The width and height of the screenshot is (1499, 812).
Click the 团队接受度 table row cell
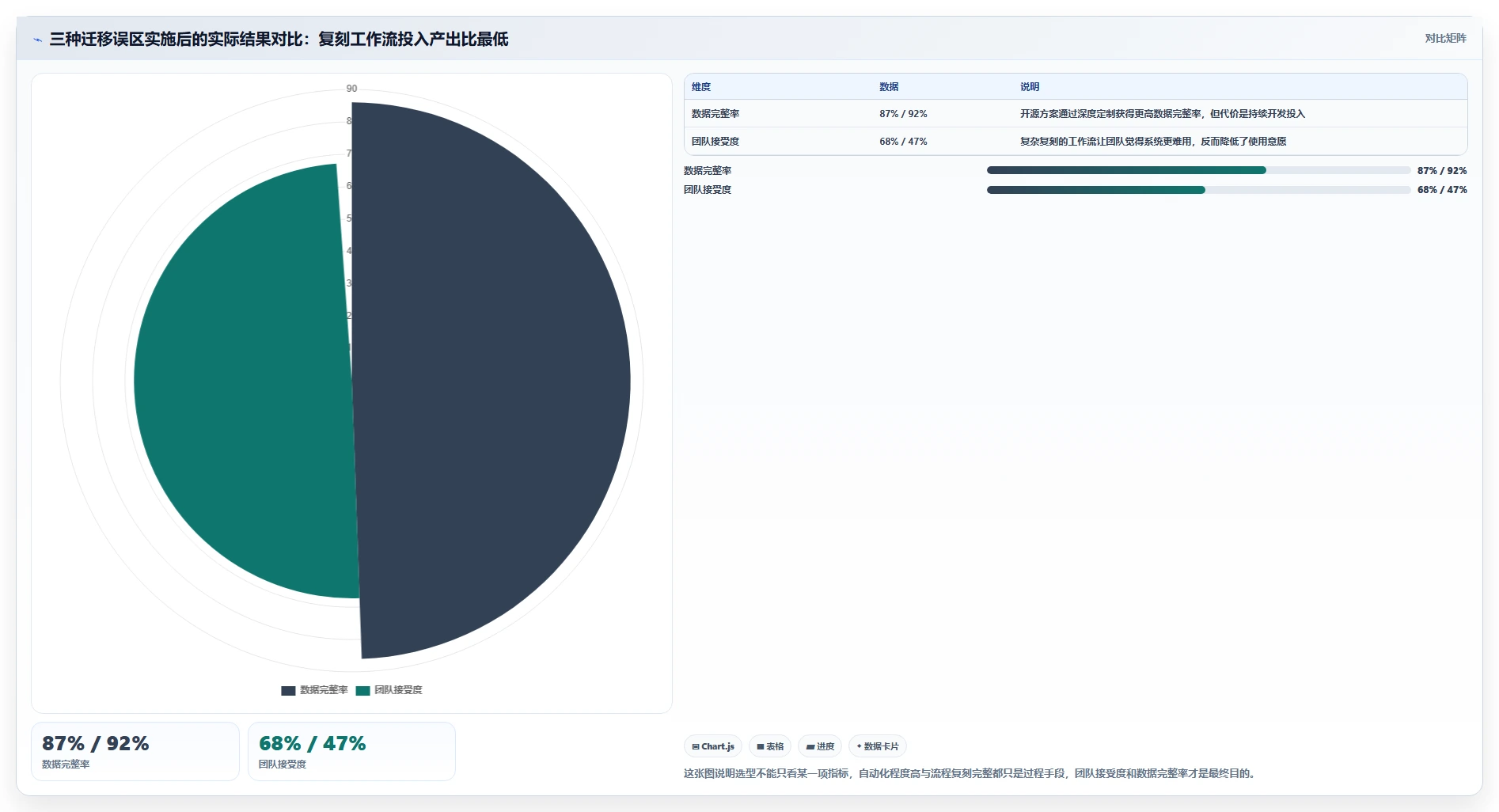(x=715, y=142)
